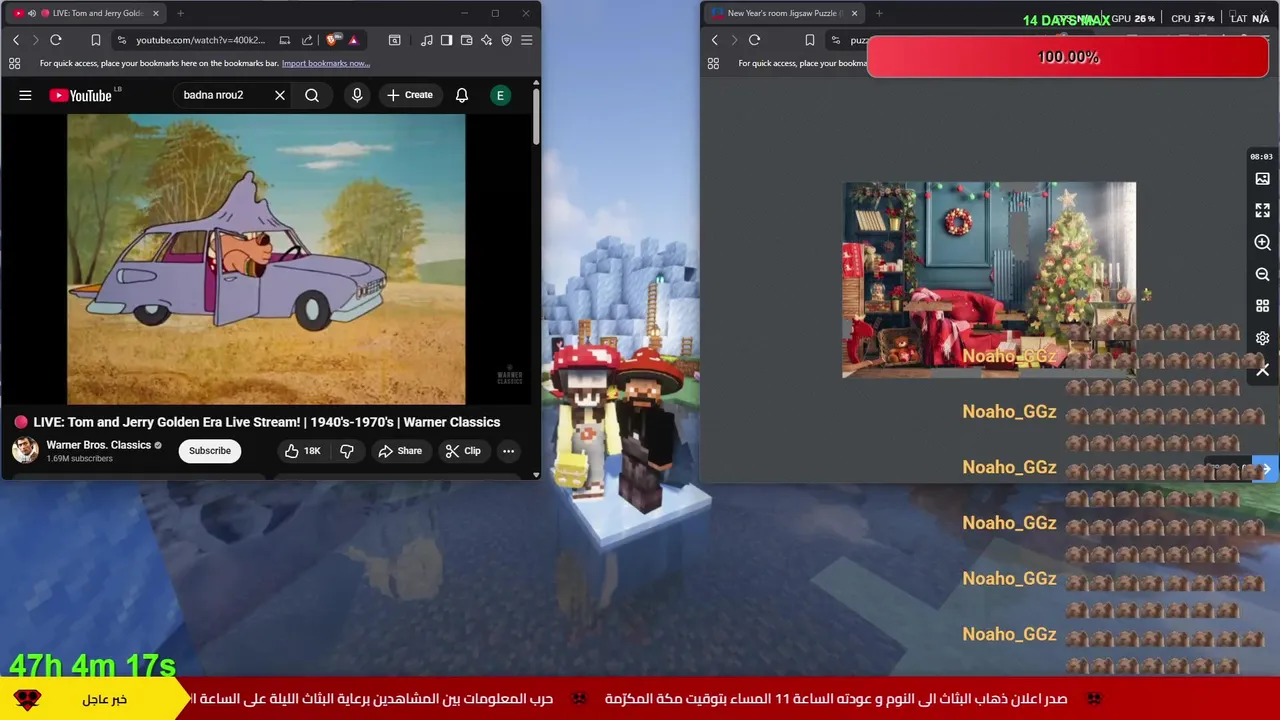Toggle puzzle fullscreen mode

click(1263, 211)
